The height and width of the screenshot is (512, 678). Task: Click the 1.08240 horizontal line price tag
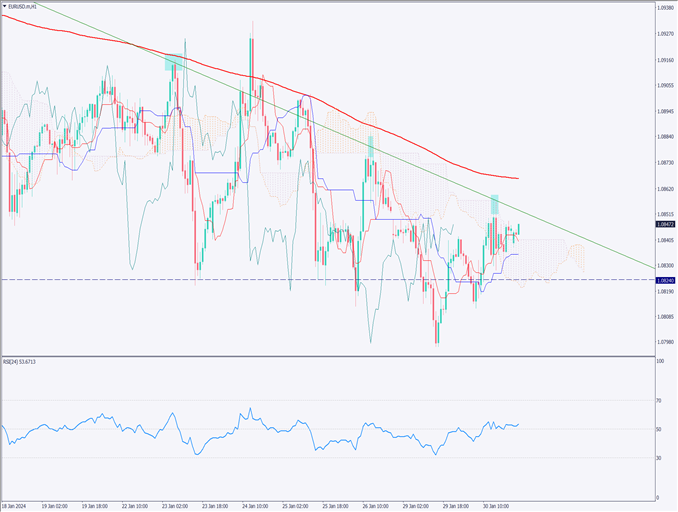tap(665, 281)
